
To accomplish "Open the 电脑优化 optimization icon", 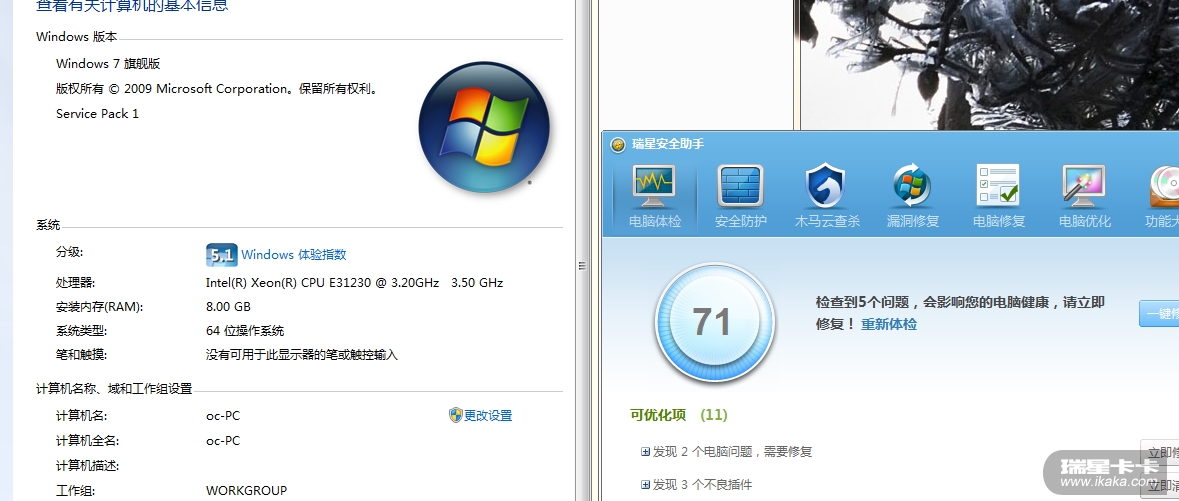I will point(1084,186).
